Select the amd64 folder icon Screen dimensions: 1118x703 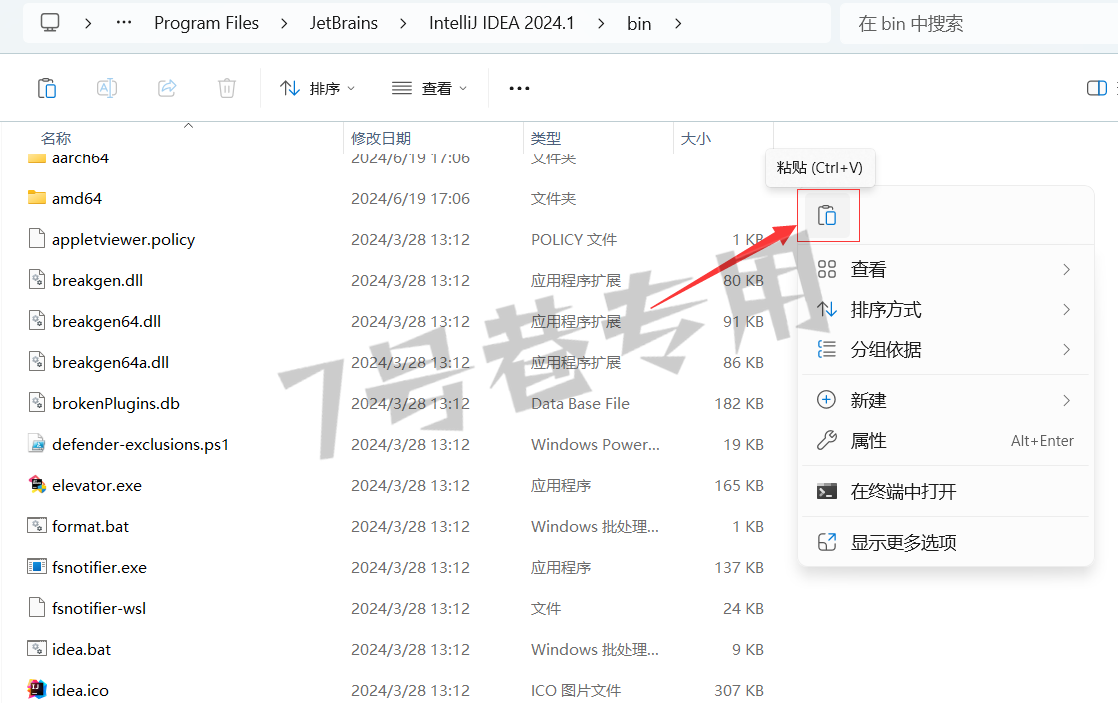tap(37, 197)
